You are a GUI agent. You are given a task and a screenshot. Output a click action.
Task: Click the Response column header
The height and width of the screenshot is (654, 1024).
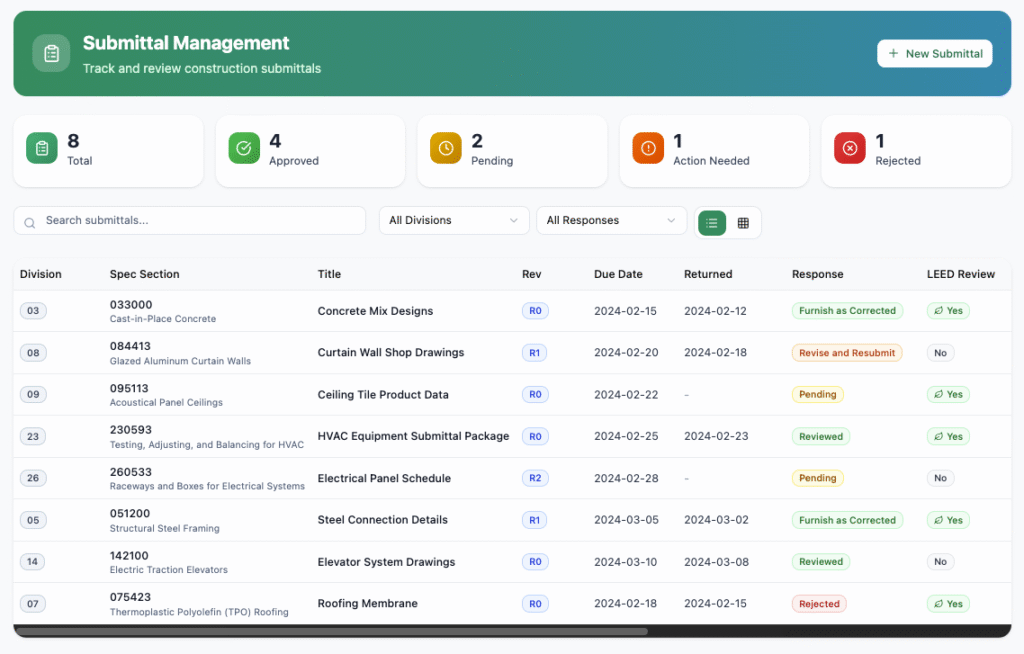click(817, 274)
